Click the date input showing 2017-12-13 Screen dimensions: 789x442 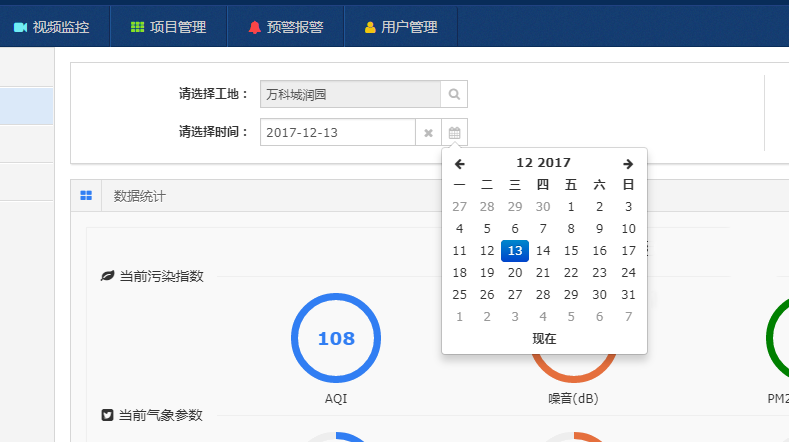[337, 132]
